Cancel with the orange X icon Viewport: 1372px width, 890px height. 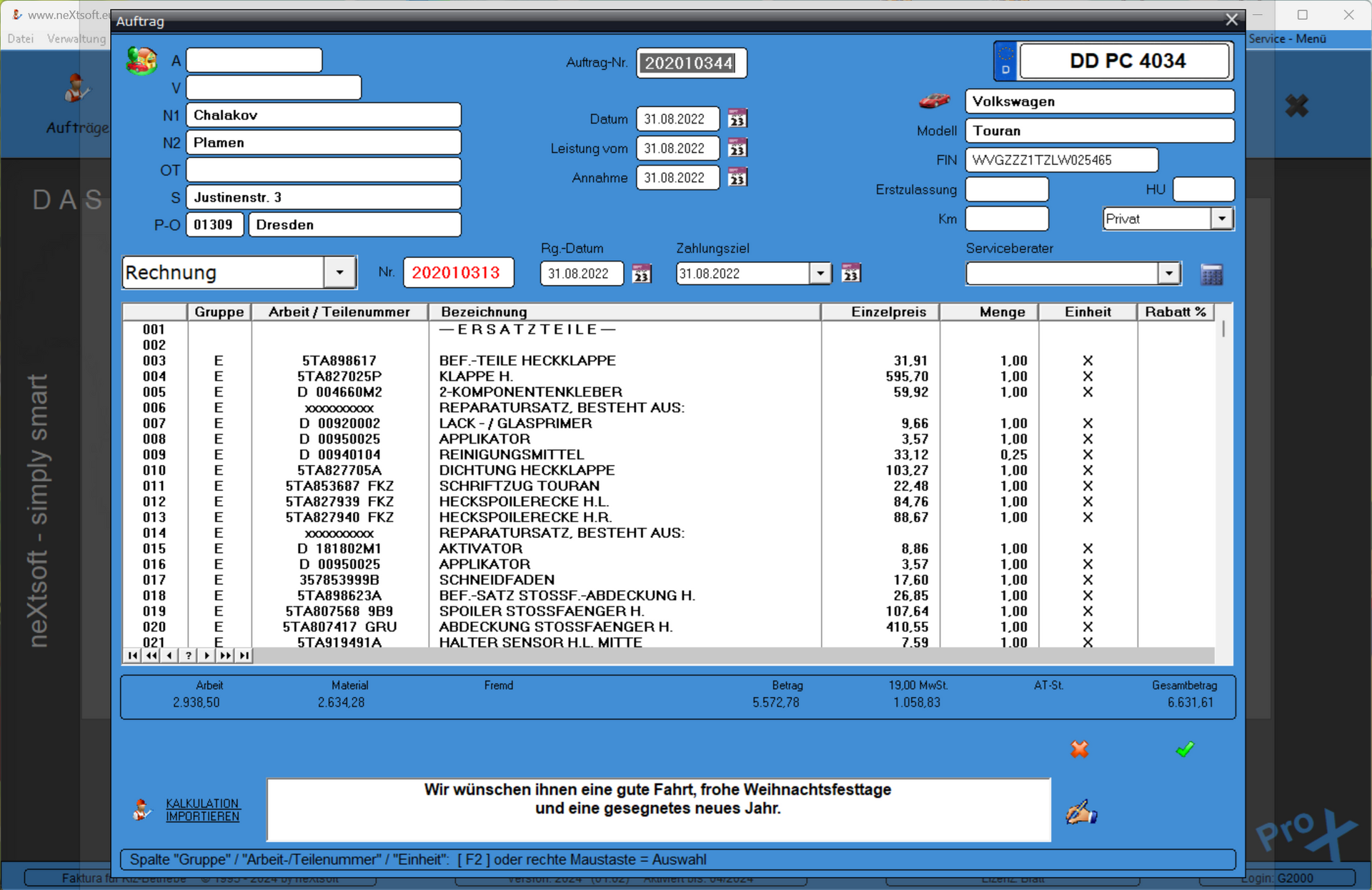point(1079,749)
